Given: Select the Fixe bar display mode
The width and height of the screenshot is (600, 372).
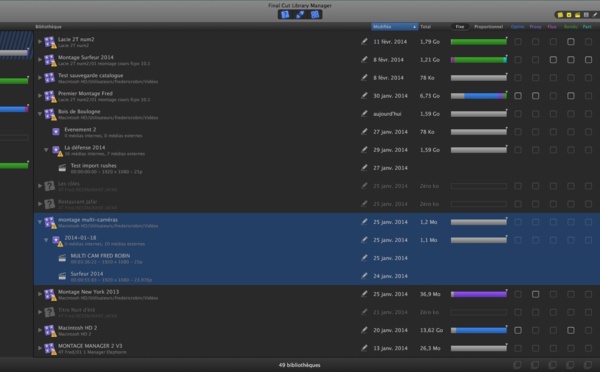Looking at the screenshot, I should pyautogui.click(x=460, y=27).
